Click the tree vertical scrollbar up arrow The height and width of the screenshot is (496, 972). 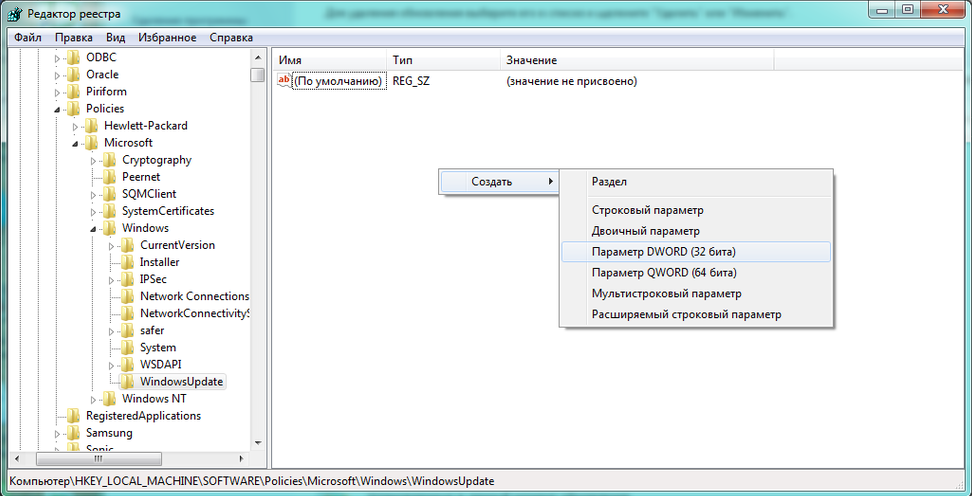pyautogui.click(x=258, y=57)
